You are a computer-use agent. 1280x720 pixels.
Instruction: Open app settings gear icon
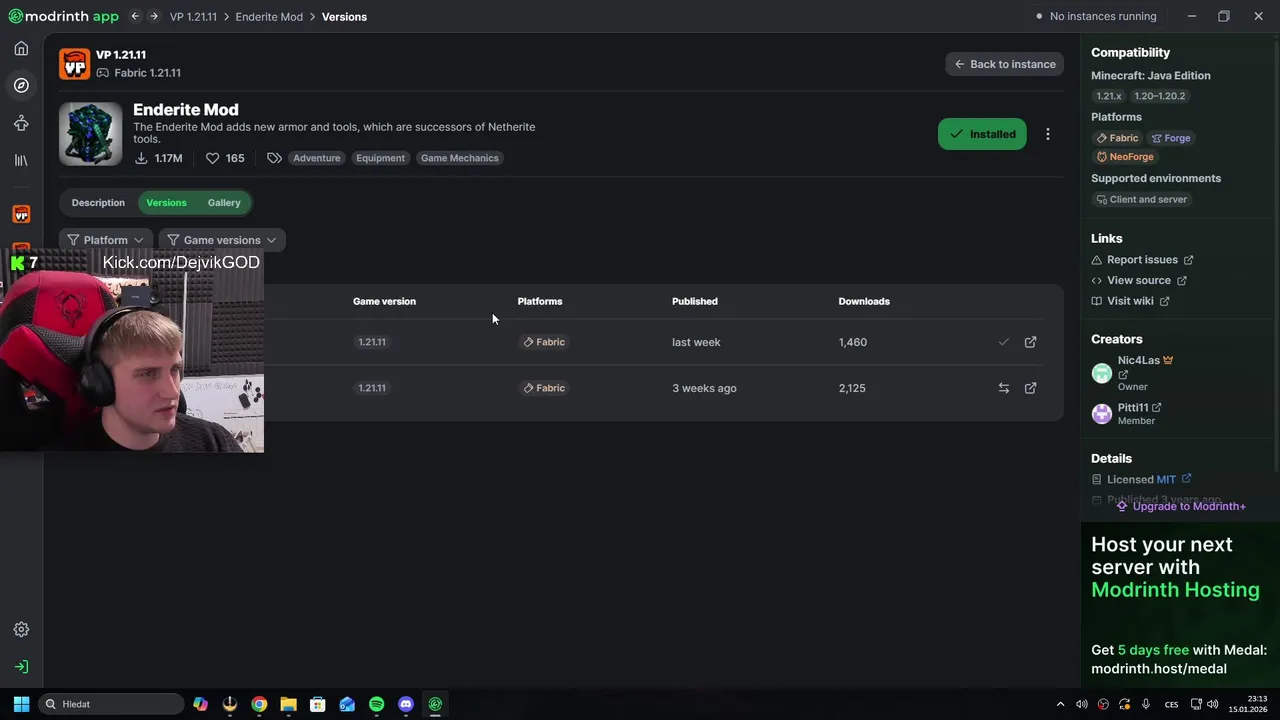21,629
